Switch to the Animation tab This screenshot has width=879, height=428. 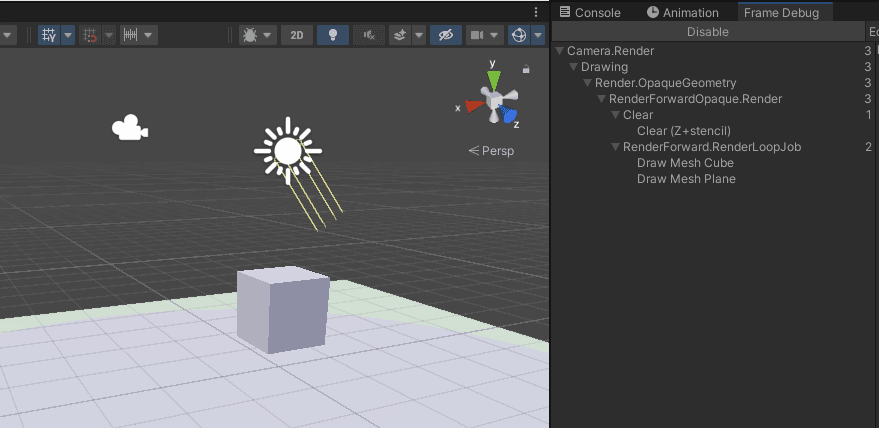683,12
